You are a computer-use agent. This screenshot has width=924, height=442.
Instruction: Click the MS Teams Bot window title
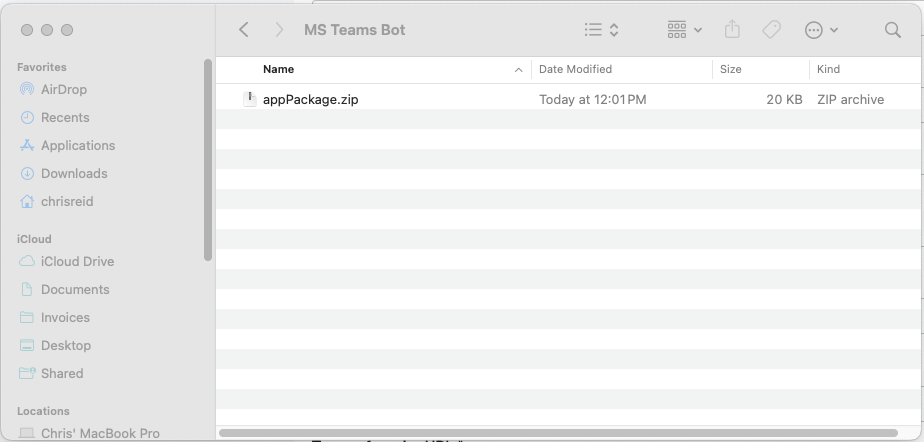pos(355,30)
